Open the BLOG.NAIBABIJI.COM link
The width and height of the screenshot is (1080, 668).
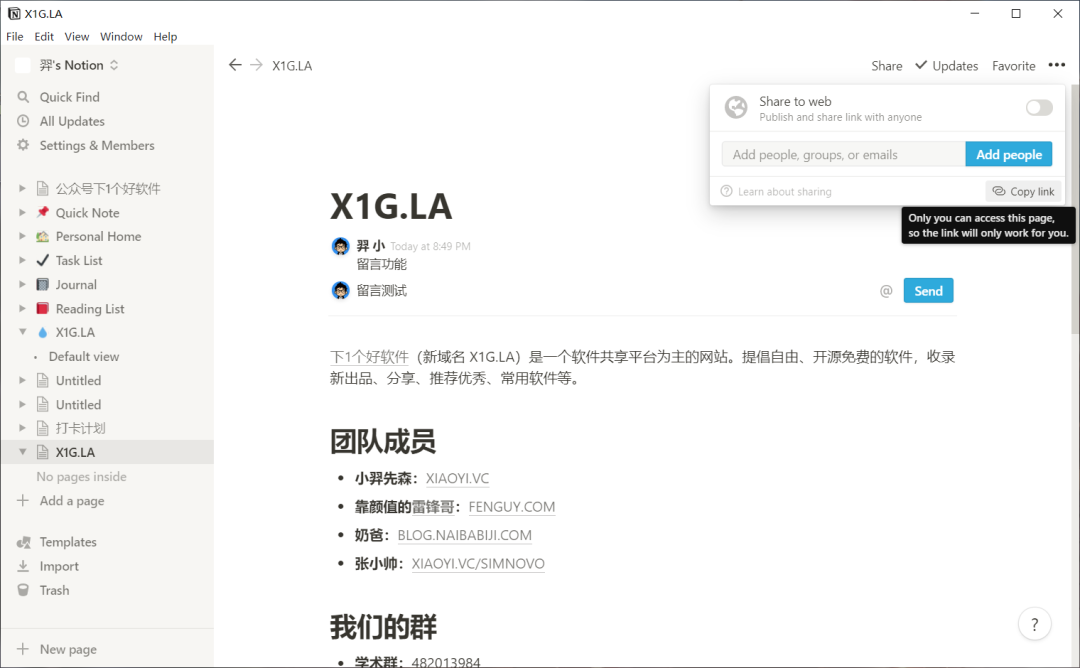464,535
